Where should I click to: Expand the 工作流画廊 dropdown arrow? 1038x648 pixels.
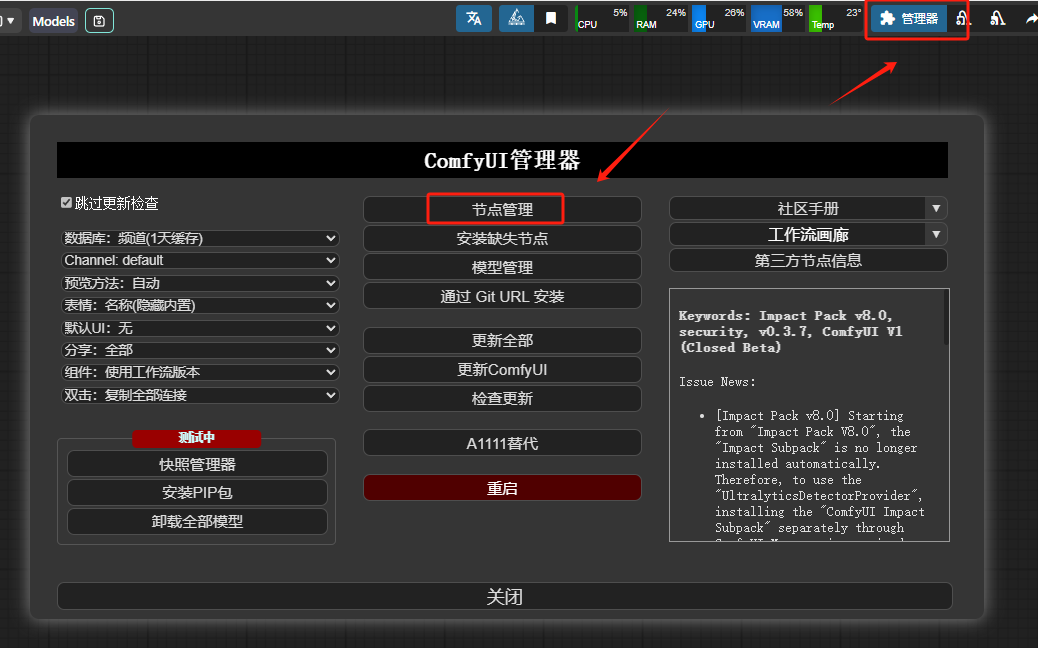(936, 234)
